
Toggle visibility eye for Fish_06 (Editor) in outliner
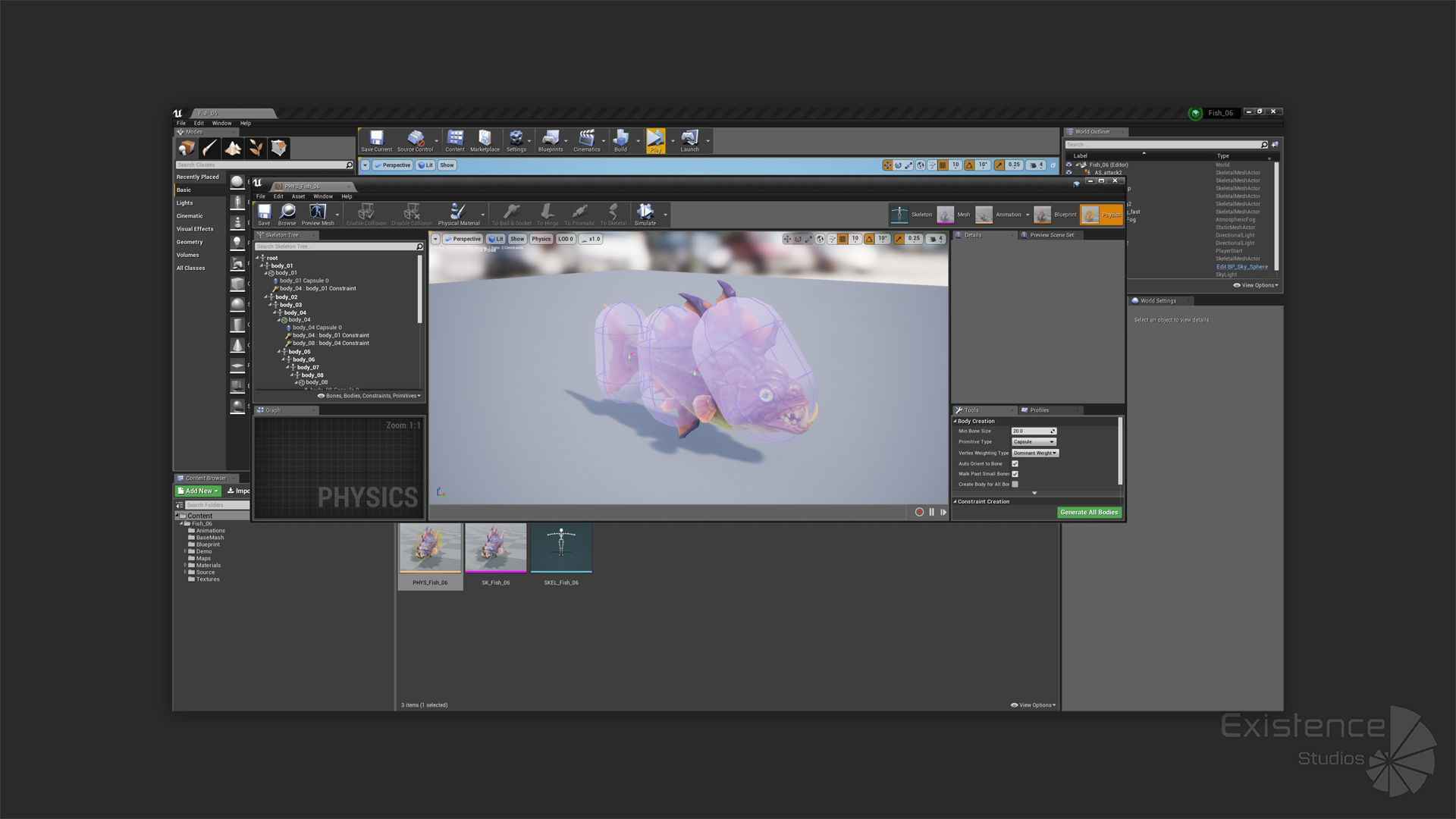click(x=1069, y=165)
